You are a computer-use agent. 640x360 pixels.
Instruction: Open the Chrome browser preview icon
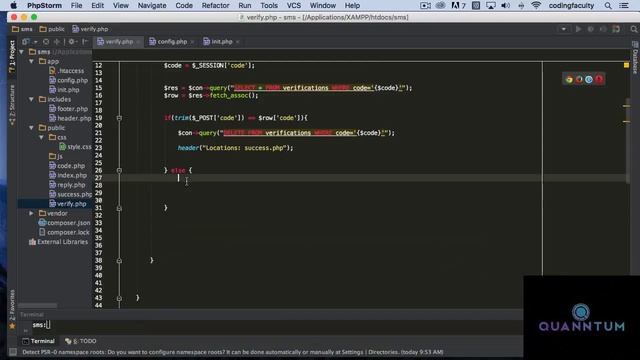[x=569, y=80]
